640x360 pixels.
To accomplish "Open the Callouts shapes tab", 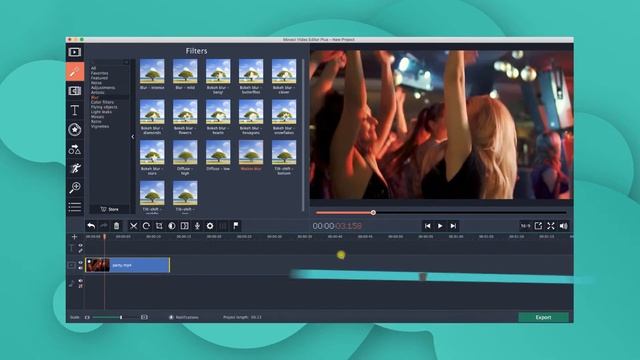I will (75, 149).
